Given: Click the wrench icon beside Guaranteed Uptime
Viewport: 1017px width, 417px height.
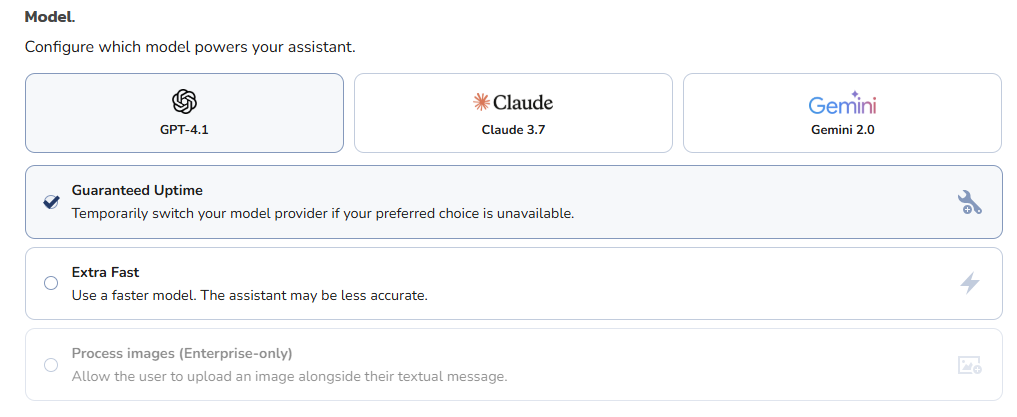Looking at the screenshot, I should point(970,202).
